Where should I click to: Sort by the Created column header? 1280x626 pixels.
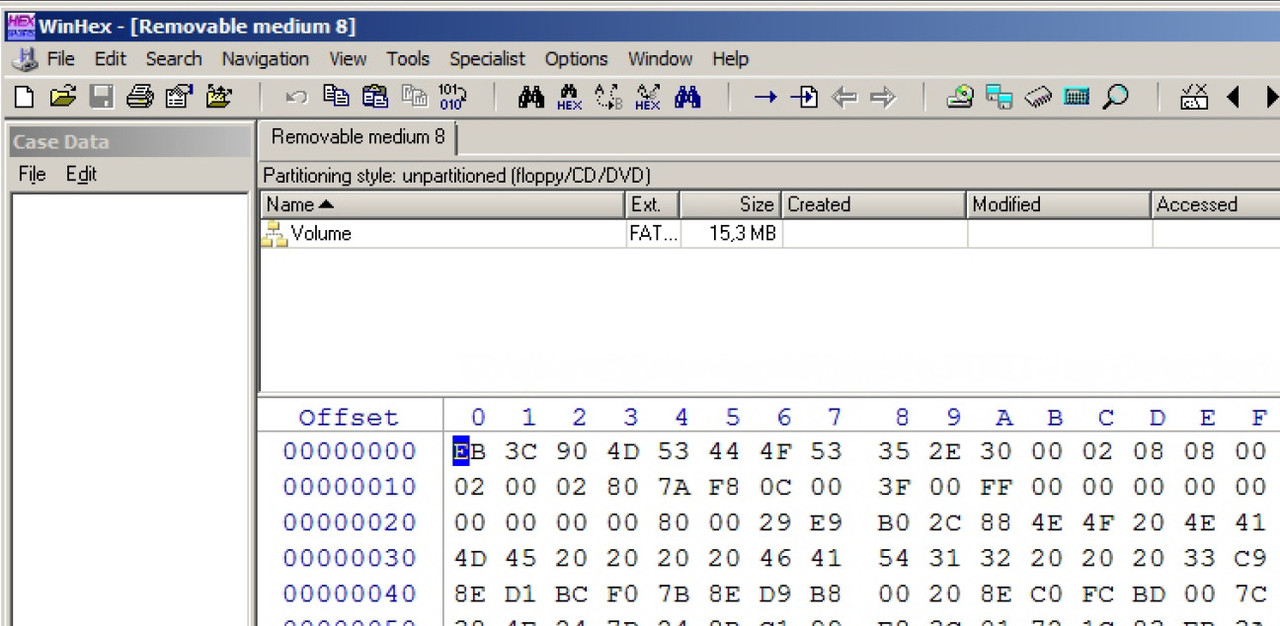point(873,205)
